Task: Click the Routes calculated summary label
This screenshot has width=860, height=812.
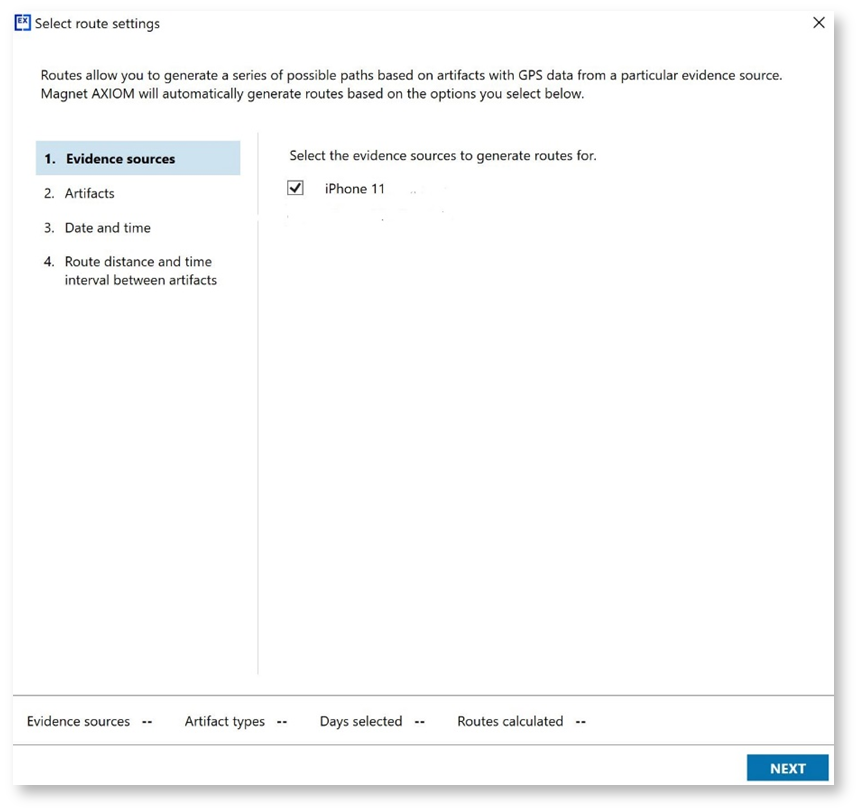Action: tap(510, 721)
